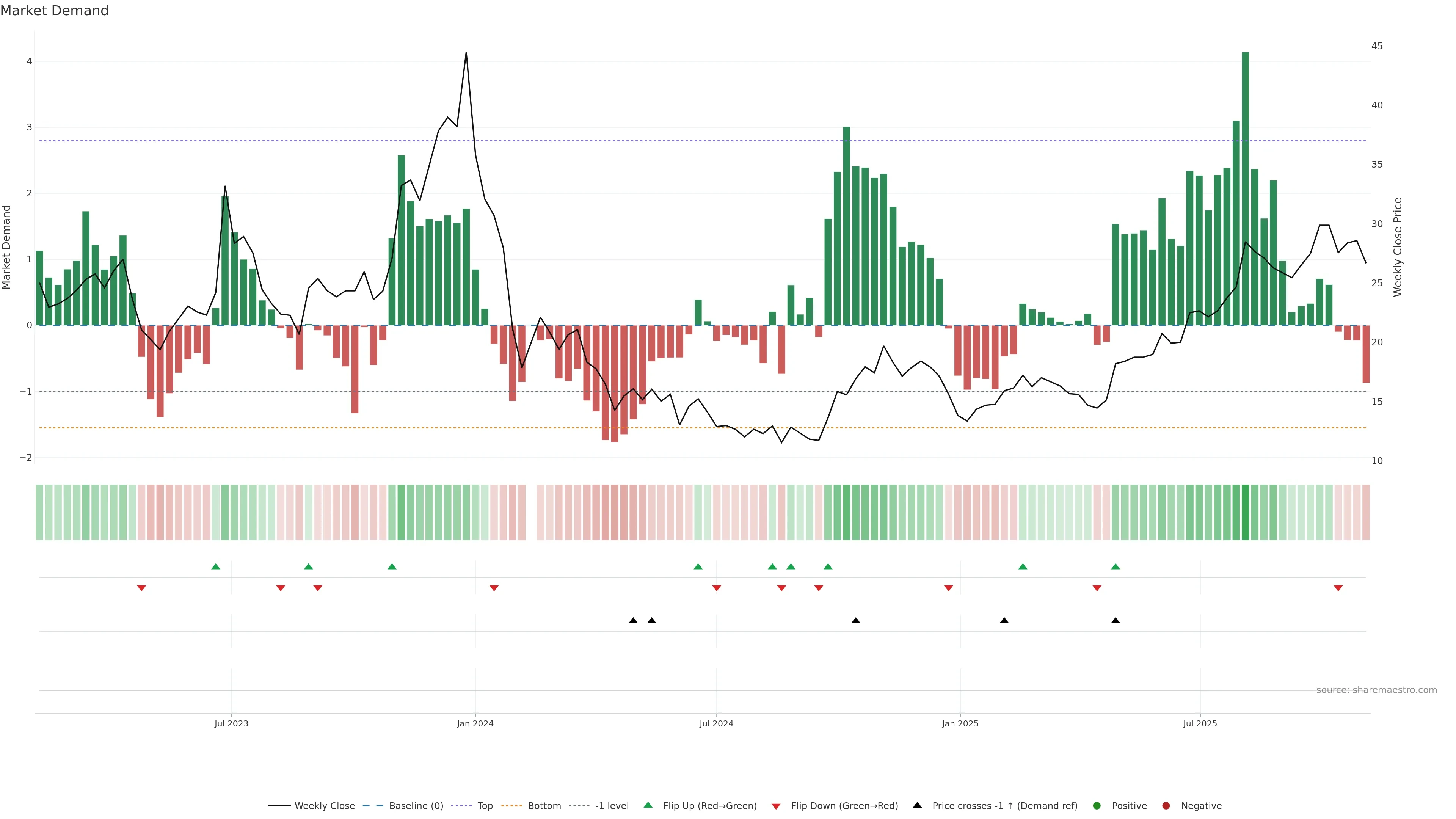Image resolution: width=1456 pixels, height=819 pixels.
Task: Click the leftmost green flip-up triangle marker
Action: (215, 566)
